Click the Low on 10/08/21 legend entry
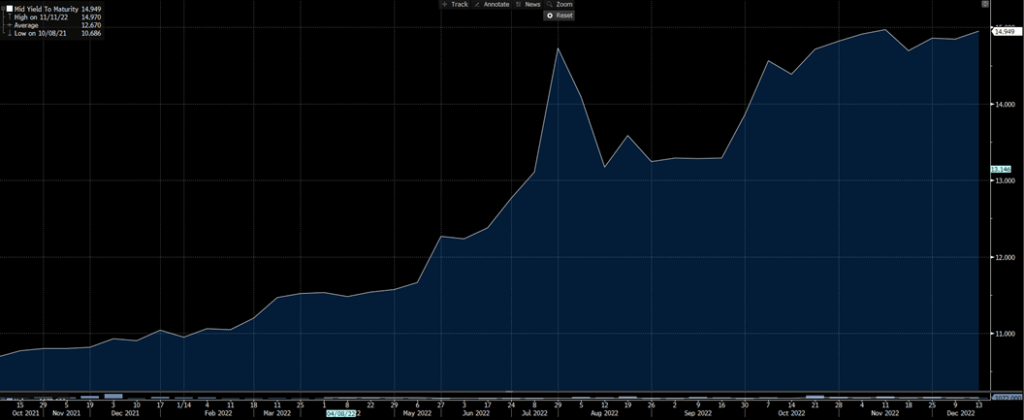 (x=40, y=34)
